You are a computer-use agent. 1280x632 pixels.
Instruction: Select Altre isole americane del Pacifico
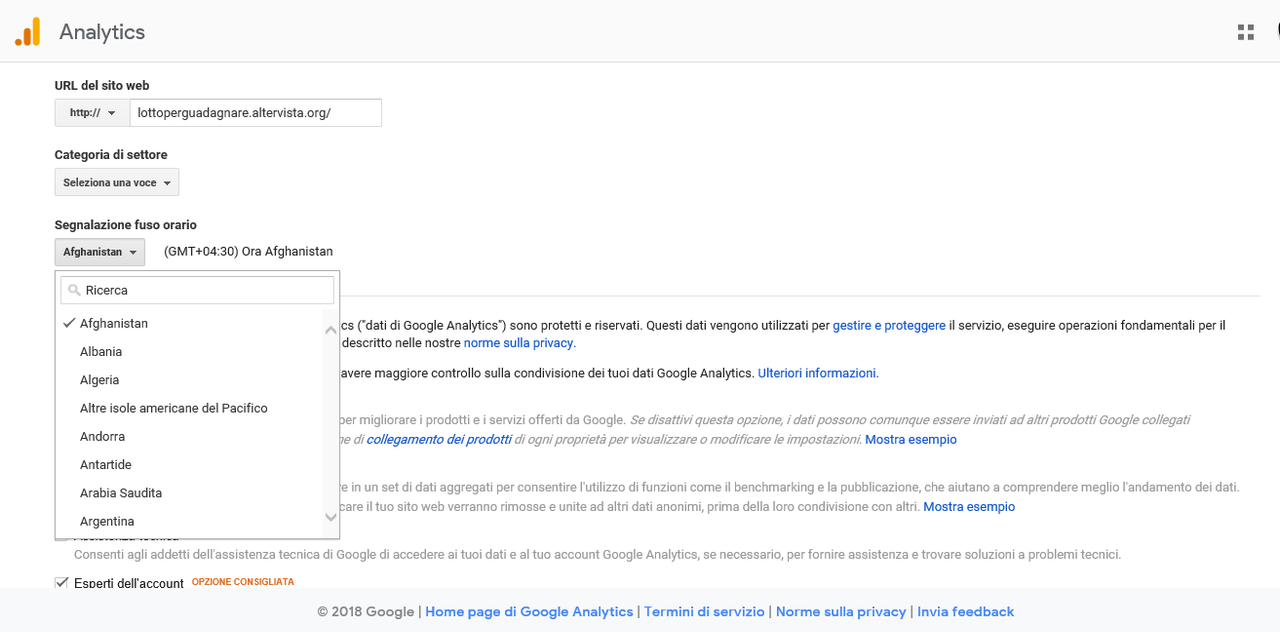pos(190,408)
